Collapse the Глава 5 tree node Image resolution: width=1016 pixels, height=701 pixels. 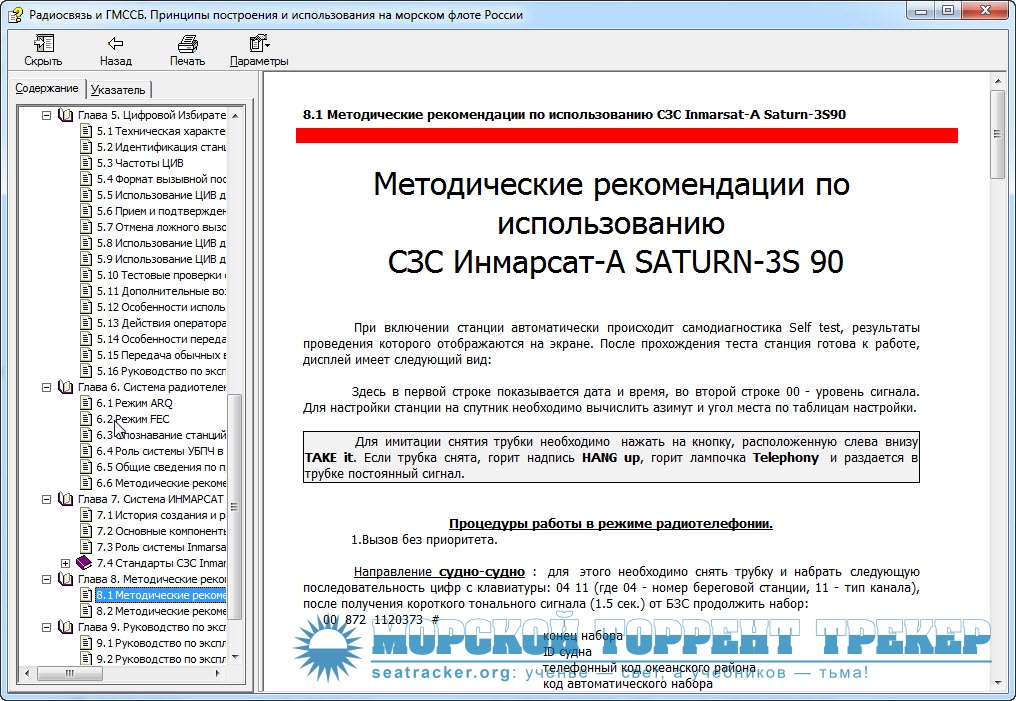pyautogui.click(x=47, y=115)
